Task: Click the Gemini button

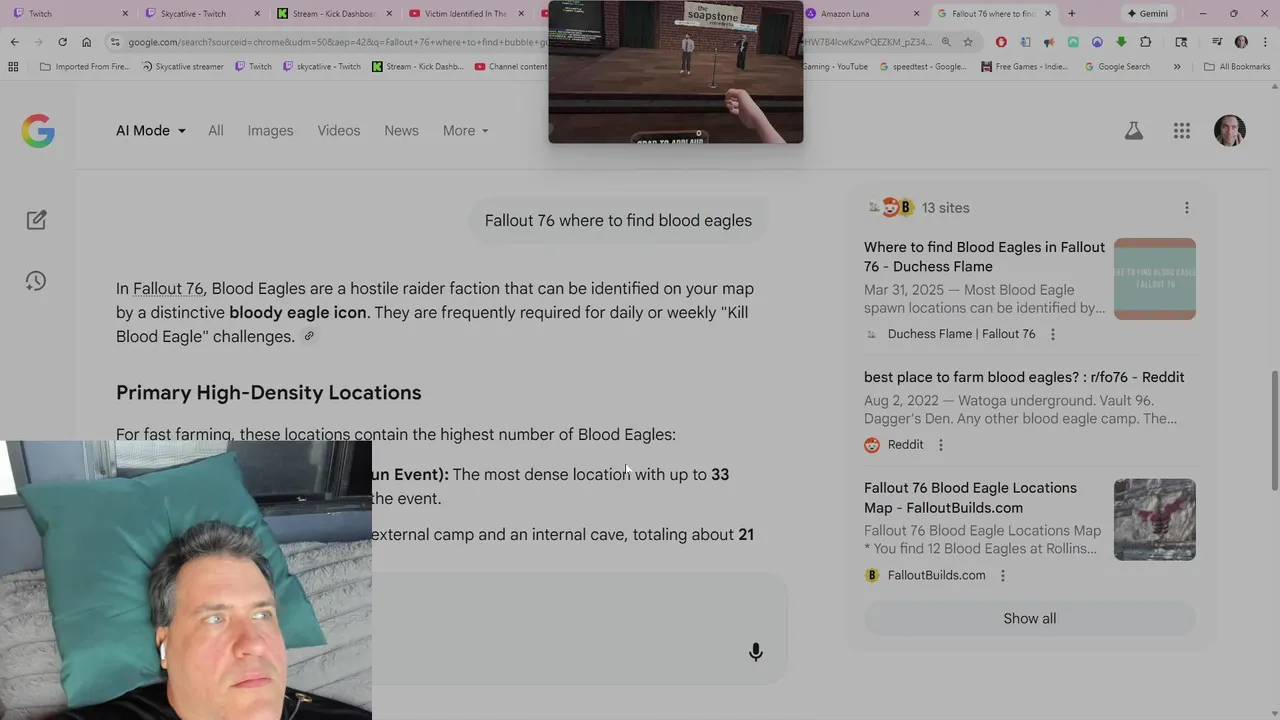Action: click(x=1147, y=14)
